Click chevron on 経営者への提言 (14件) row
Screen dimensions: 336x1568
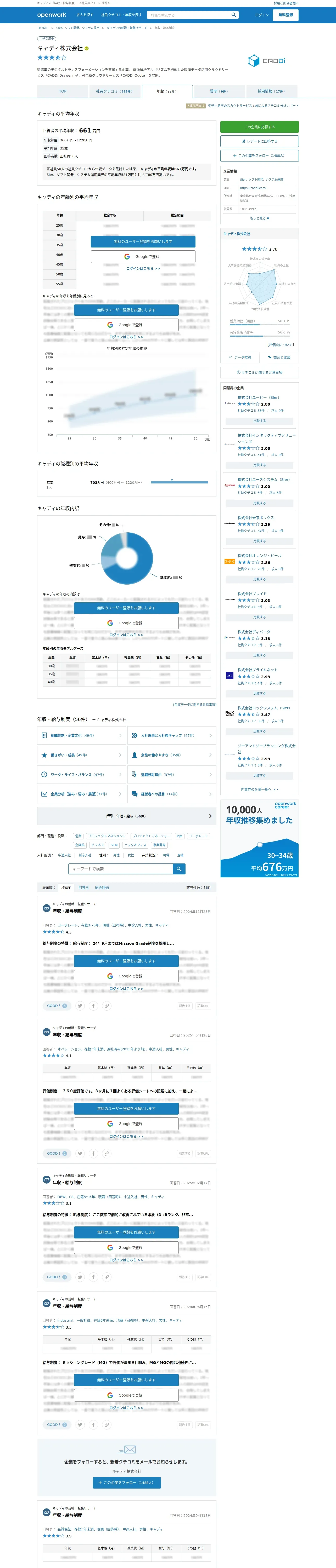pyautogui.click(x=210, y=794)
